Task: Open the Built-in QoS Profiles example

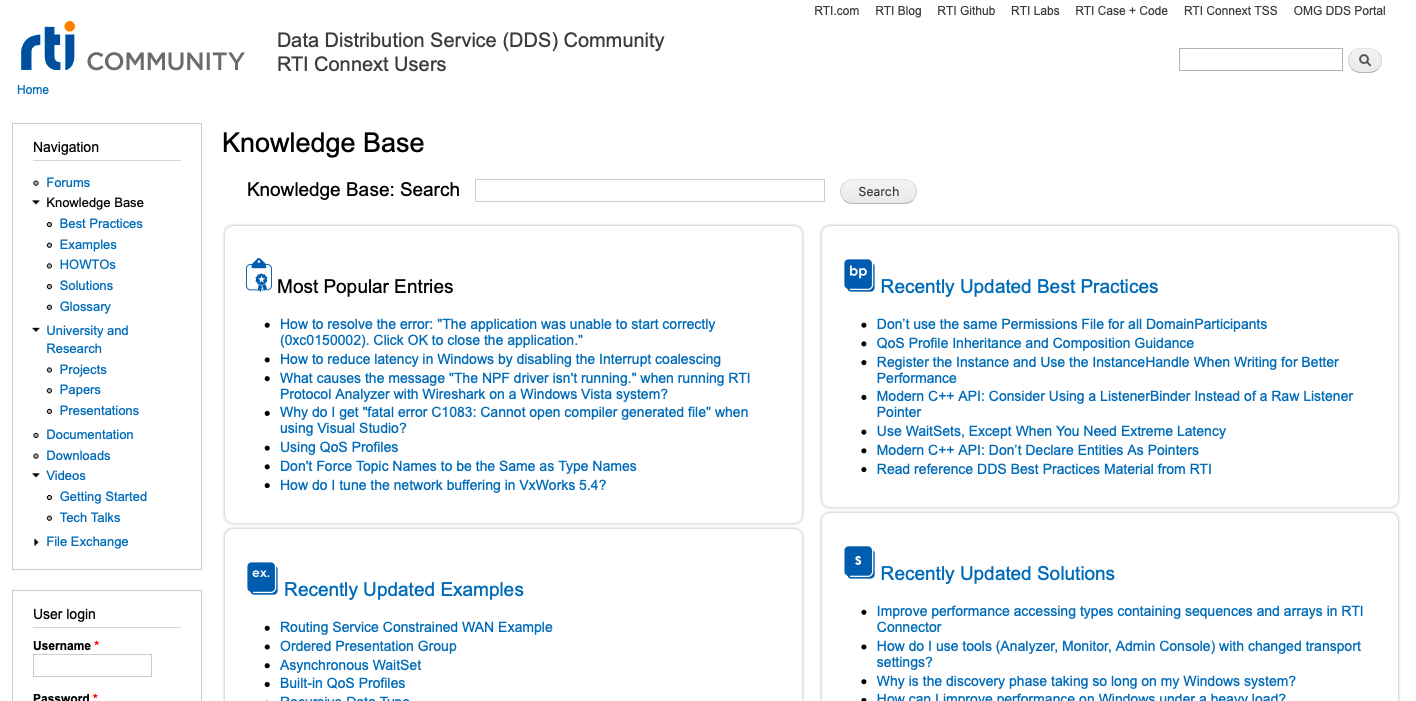Action: [343, 684]
